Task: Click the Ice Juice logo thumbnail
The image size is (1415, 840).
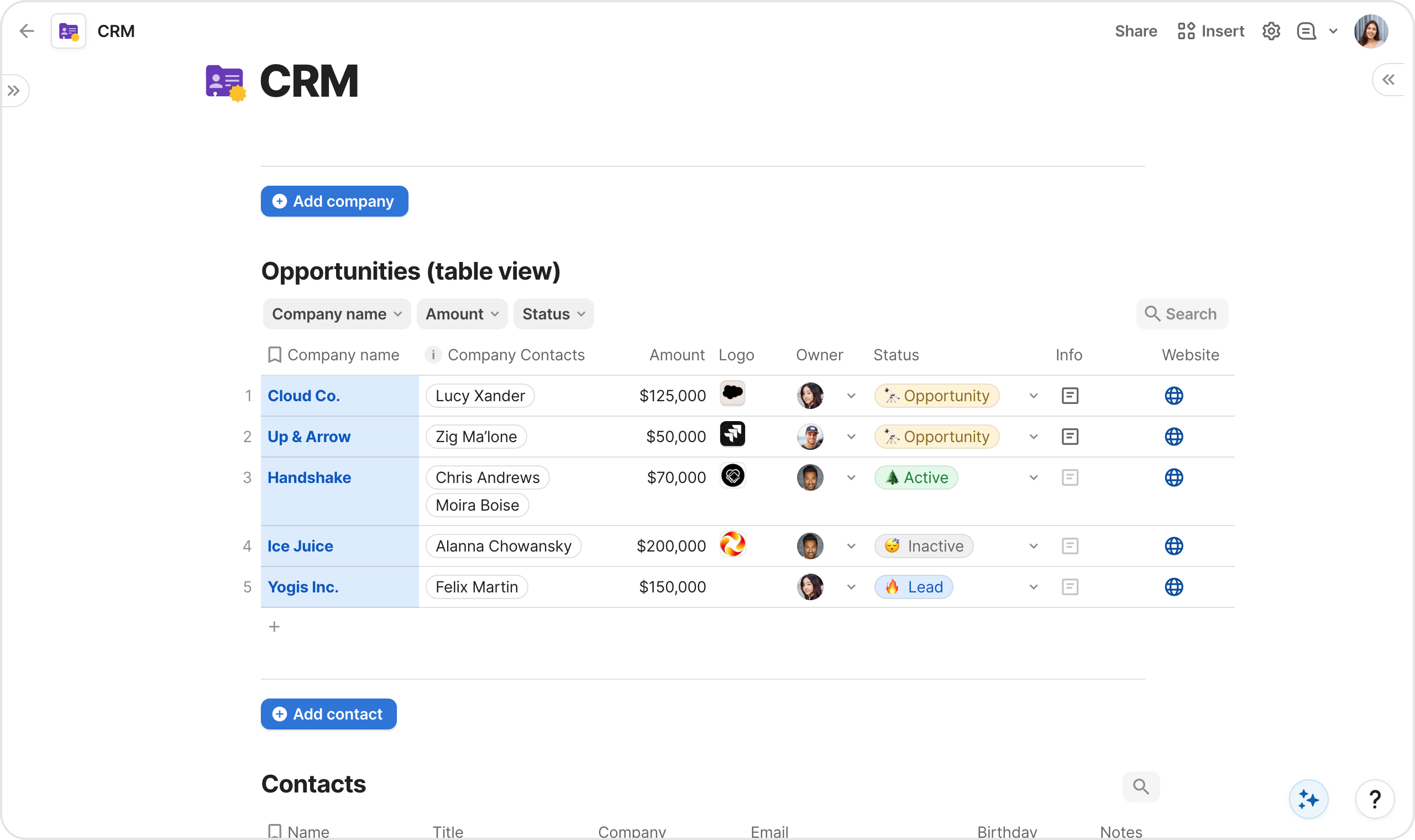Action: 732,544
